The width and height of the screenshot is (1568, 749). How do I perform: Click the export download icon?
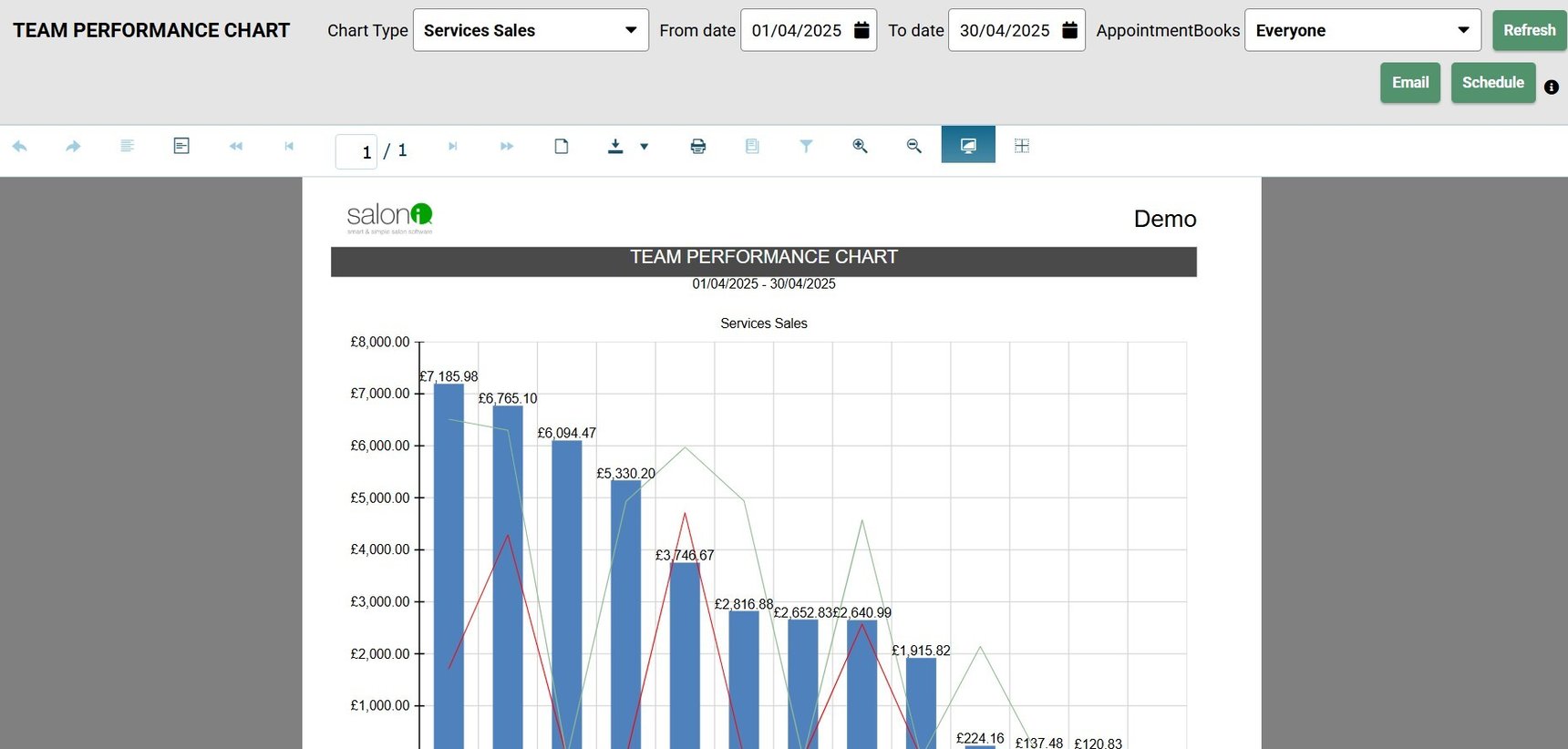pyautogui.click(x=615, y=146)
